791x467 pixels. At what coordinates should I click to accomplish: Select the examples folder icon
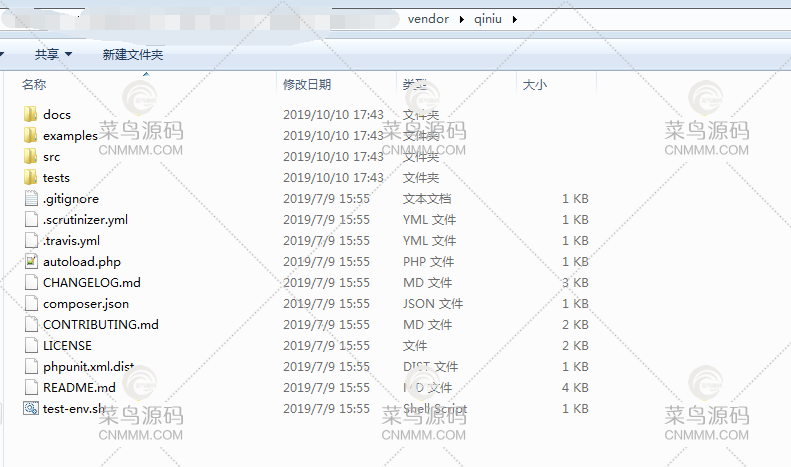[x=30, y=135]
